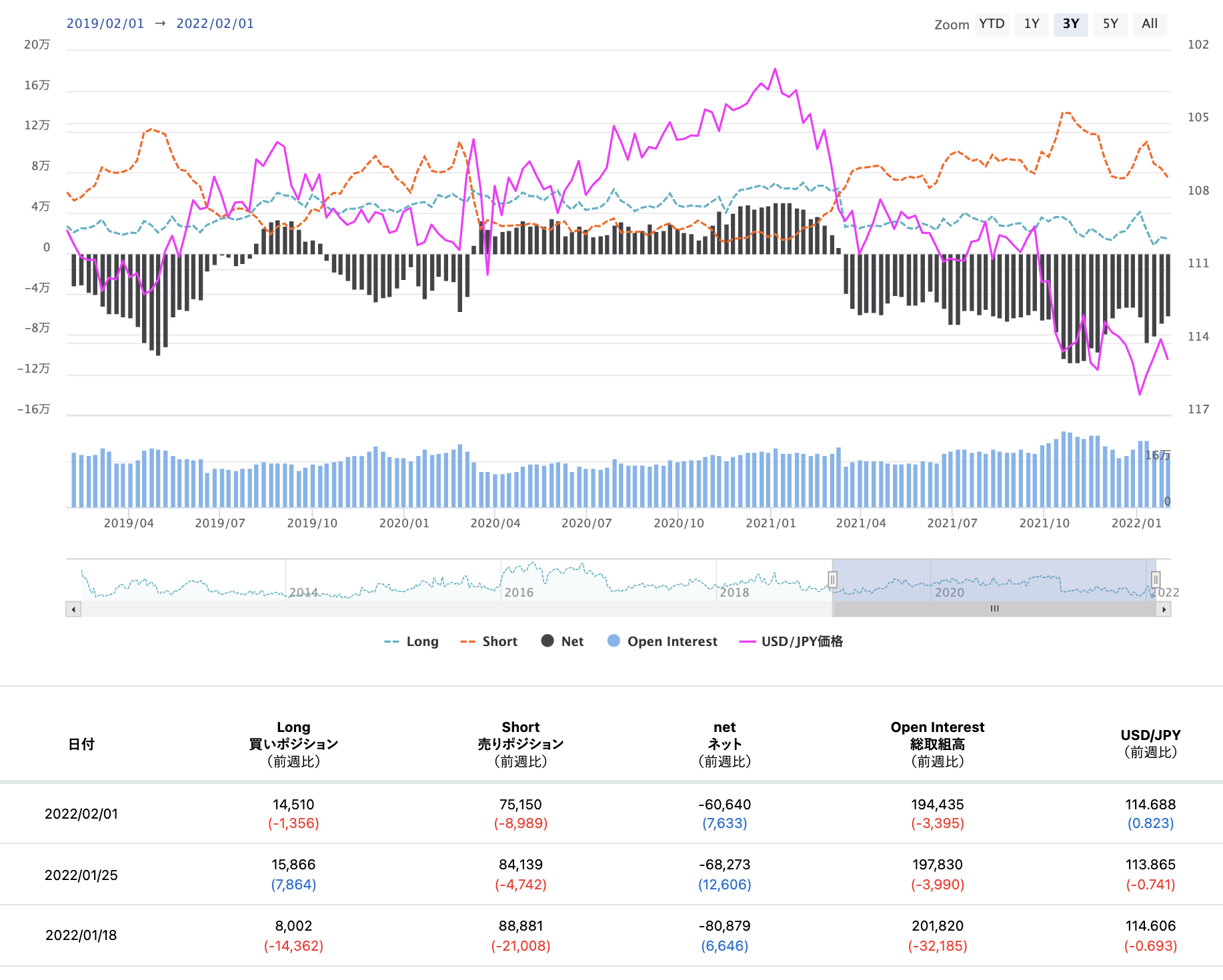The image size is (1223, 980).
Task: Toggle the USD/JPY価格 legend
Action: pyautogui.click(x=791, y=641)
